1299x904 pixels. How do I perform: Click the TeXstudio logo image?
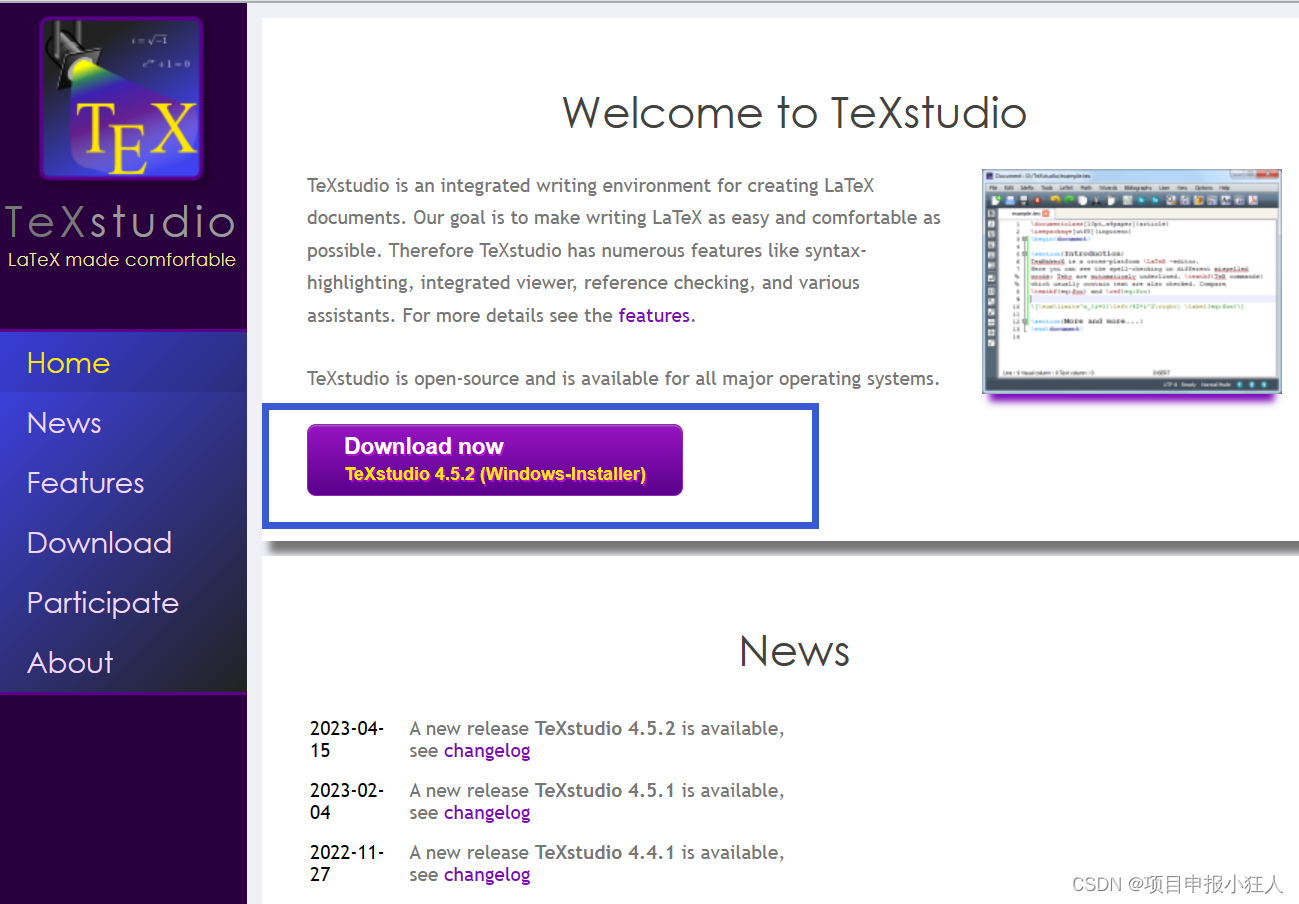click(x=122, y=99)
